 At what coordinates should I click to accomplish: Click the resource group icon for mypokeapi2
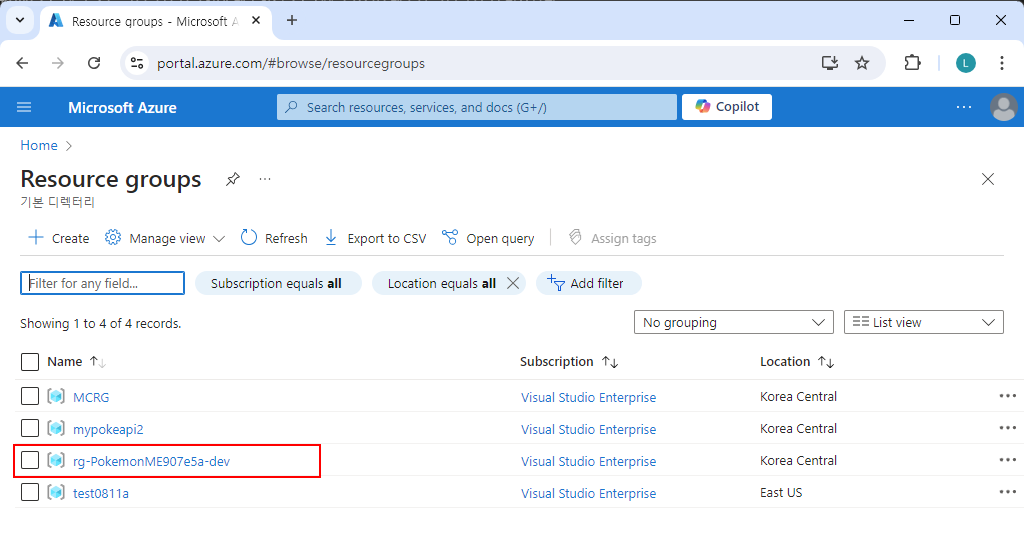pos(56,428)
